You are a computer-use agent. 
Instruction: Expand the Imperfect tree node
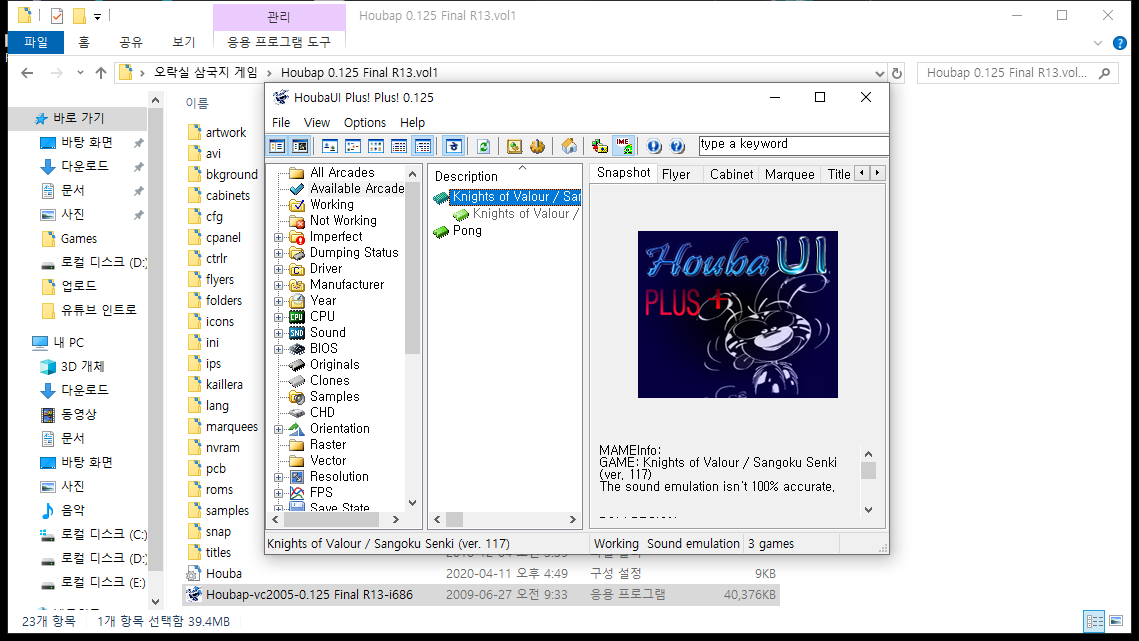278,237
